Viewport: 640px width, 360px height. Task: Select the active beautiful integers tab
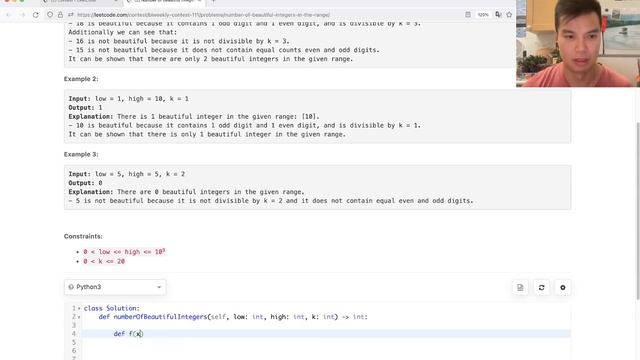[163, 2]
